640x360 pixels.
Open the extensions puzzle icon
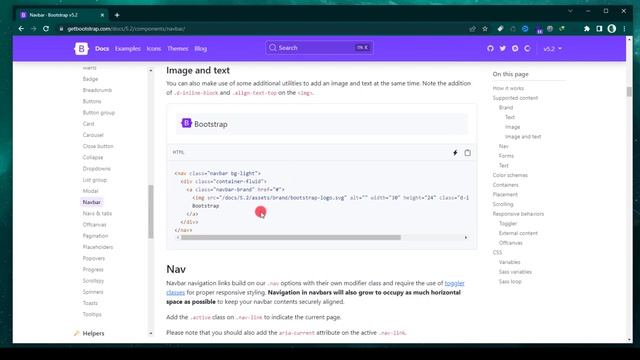587,29
